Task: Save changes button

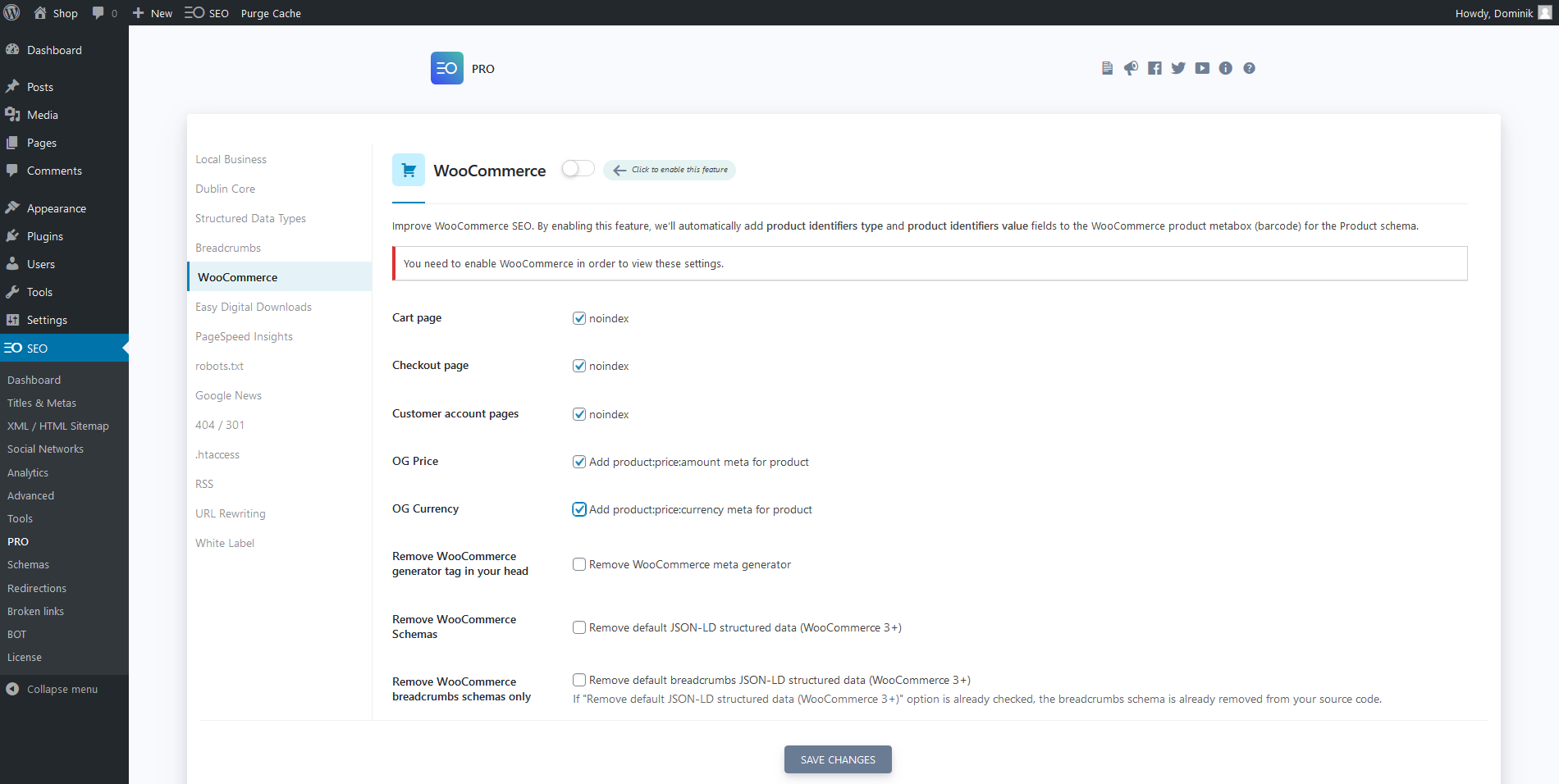Action: click(x=838, y=759)
